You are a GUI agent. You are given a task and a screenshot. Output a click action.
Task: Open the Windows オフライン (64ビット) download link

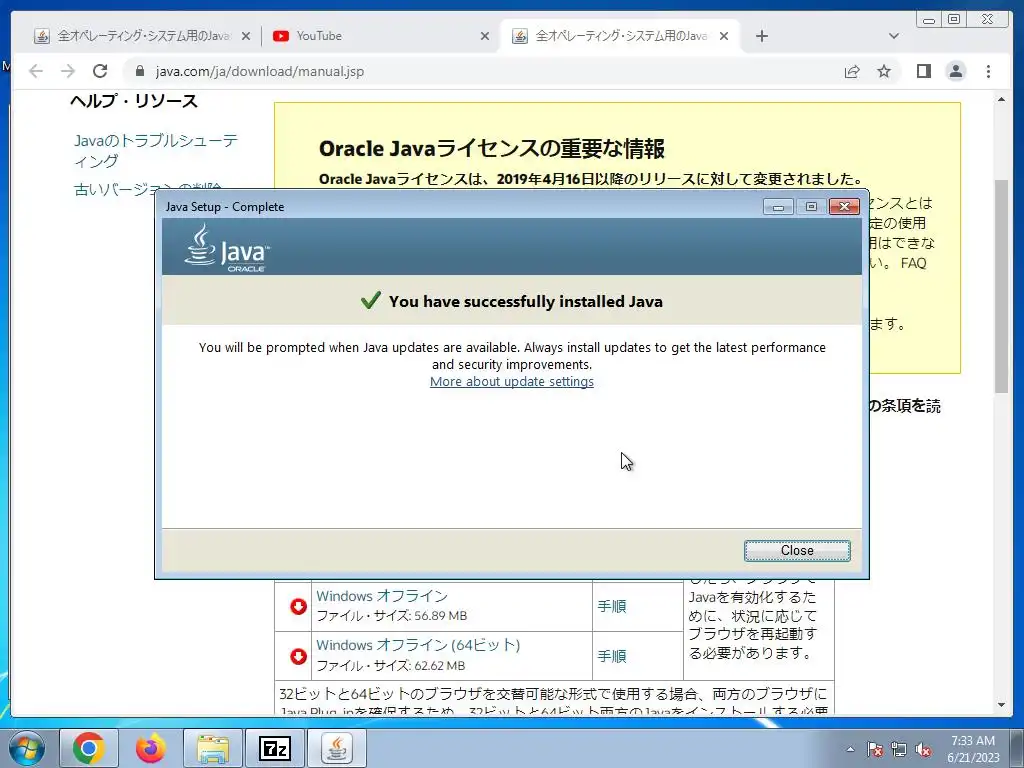click(418, 645)
